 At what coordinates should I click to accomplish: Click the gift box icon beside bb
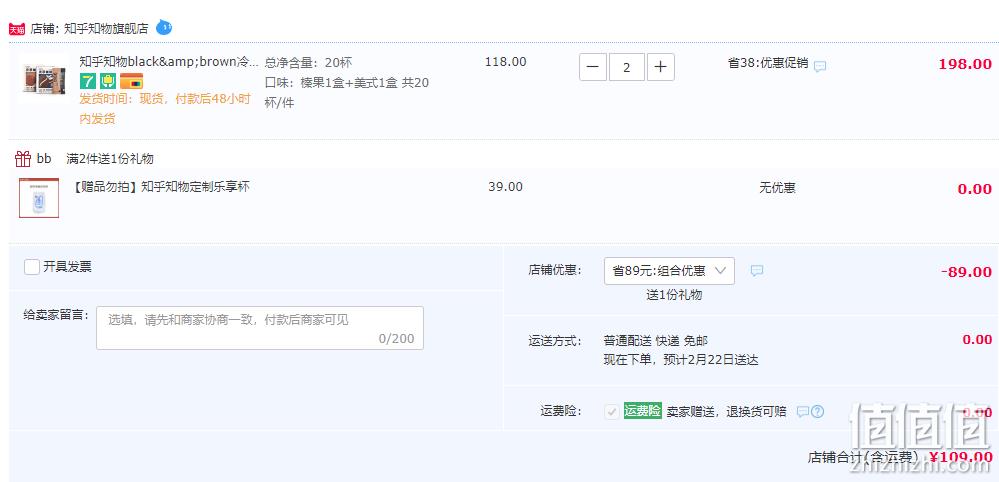23,159
